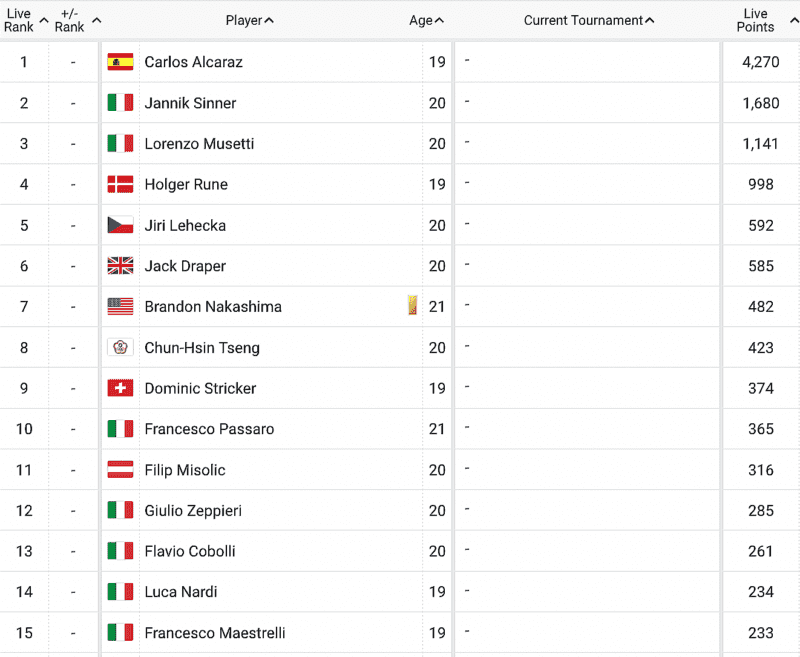Sort by +/- Rank column arrow

coord(96,20)
